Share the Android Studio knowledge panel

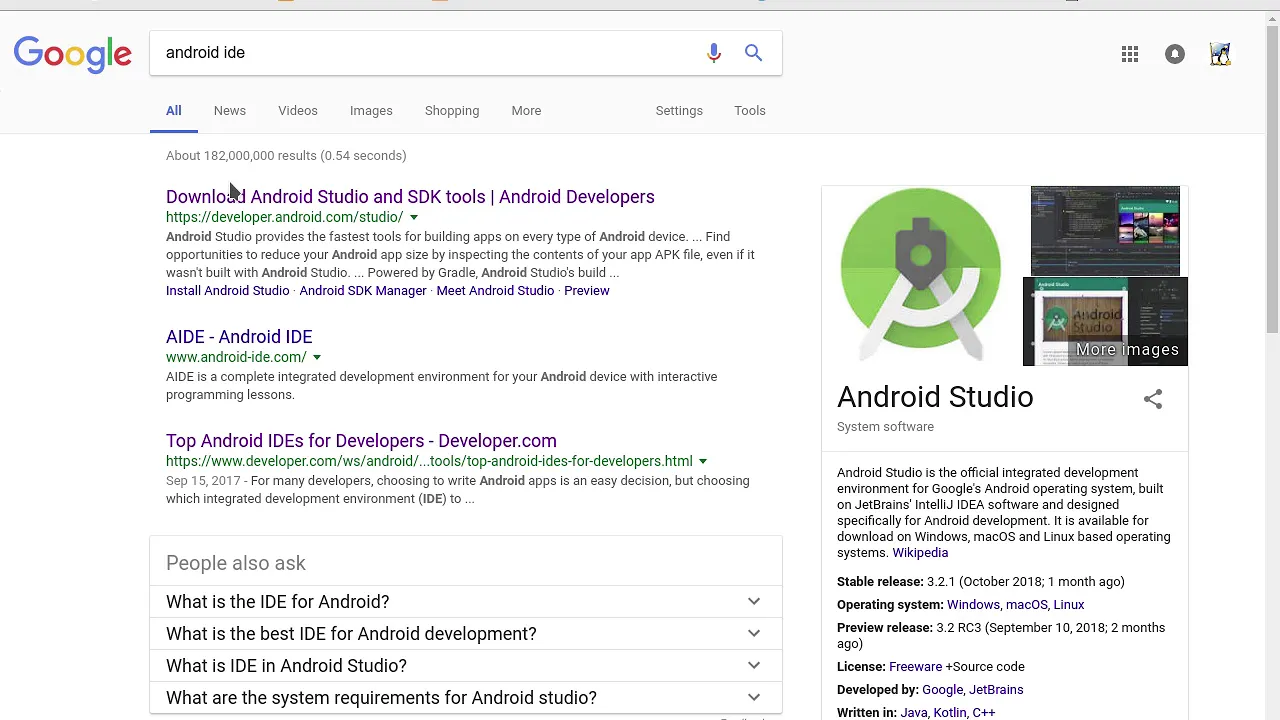click(x=1153, y=399)
